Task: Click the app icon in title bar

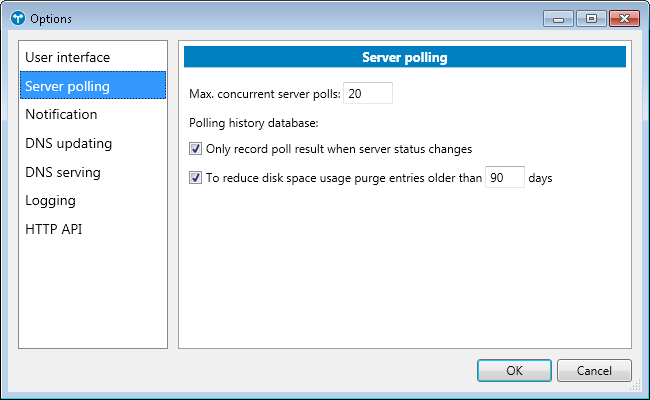Action: point(17,19)
